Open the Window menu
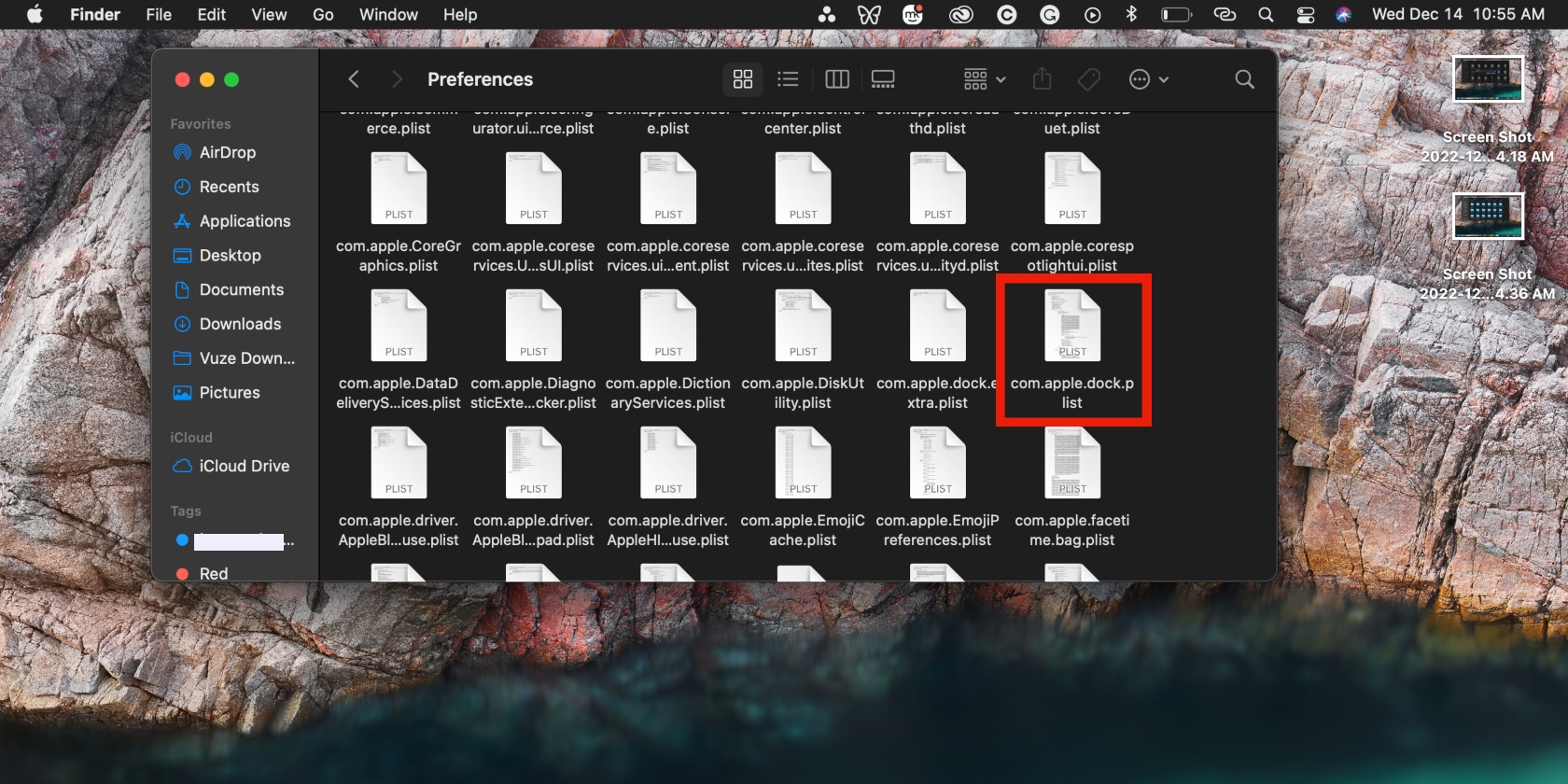This screenshot has height=784, width=1568. (388, 14)
